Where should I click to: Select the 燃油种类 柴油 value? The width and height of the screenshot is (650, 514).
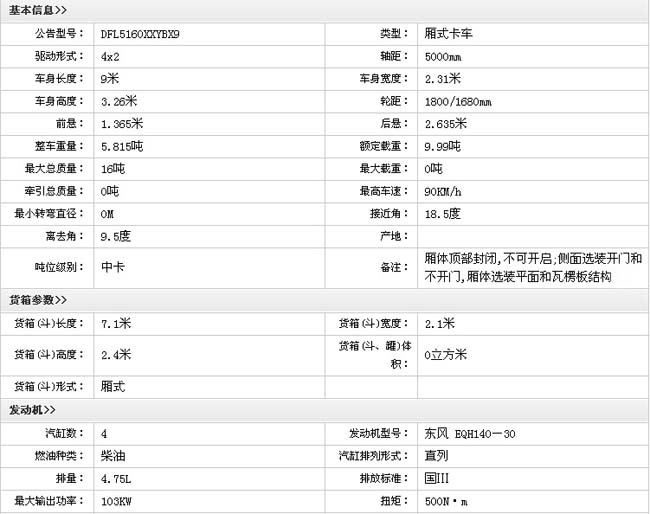[113, 456]
